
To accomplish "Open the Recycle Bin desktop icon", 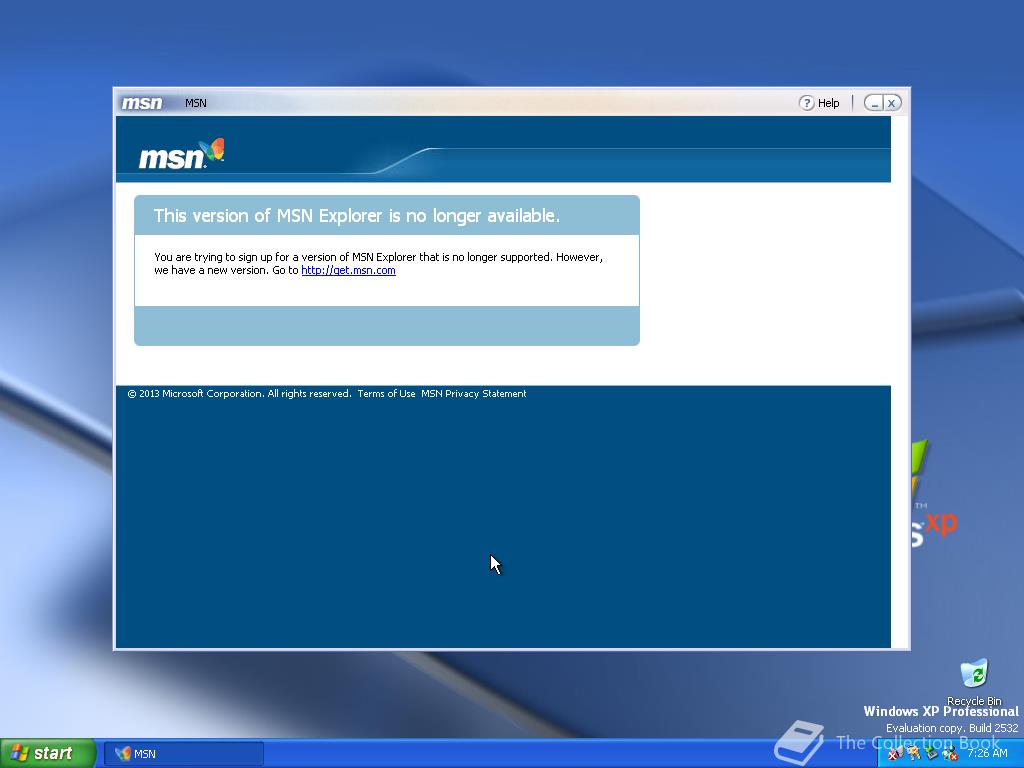I will click(x=974, y=682).
